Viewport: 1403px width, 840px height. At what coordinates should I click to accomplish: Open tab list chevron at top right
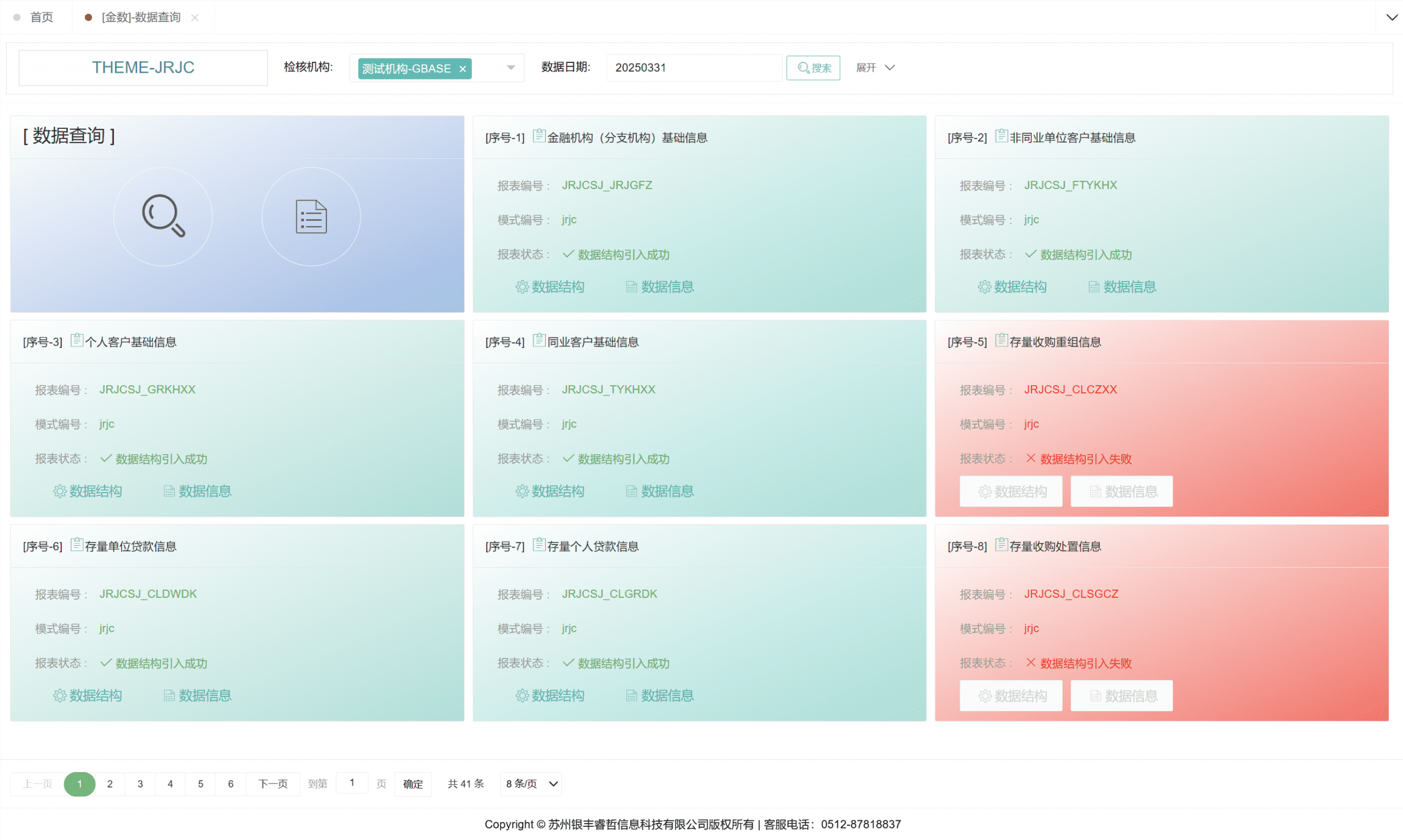click(1391, 18)
